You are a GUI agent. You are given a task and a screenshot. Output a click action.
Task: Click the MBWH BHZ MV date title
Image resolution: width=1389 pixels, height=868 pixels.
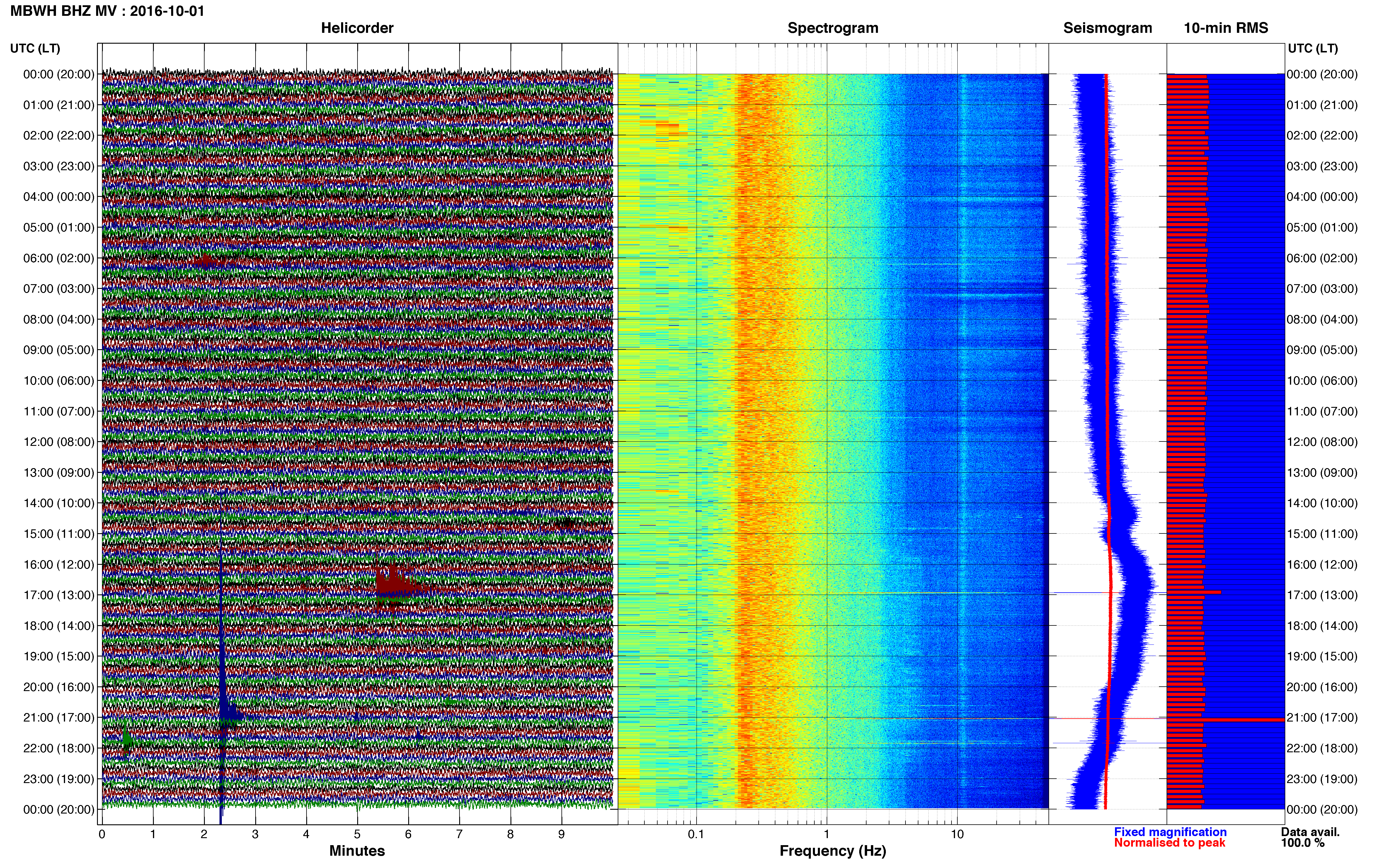coord(107,11)
